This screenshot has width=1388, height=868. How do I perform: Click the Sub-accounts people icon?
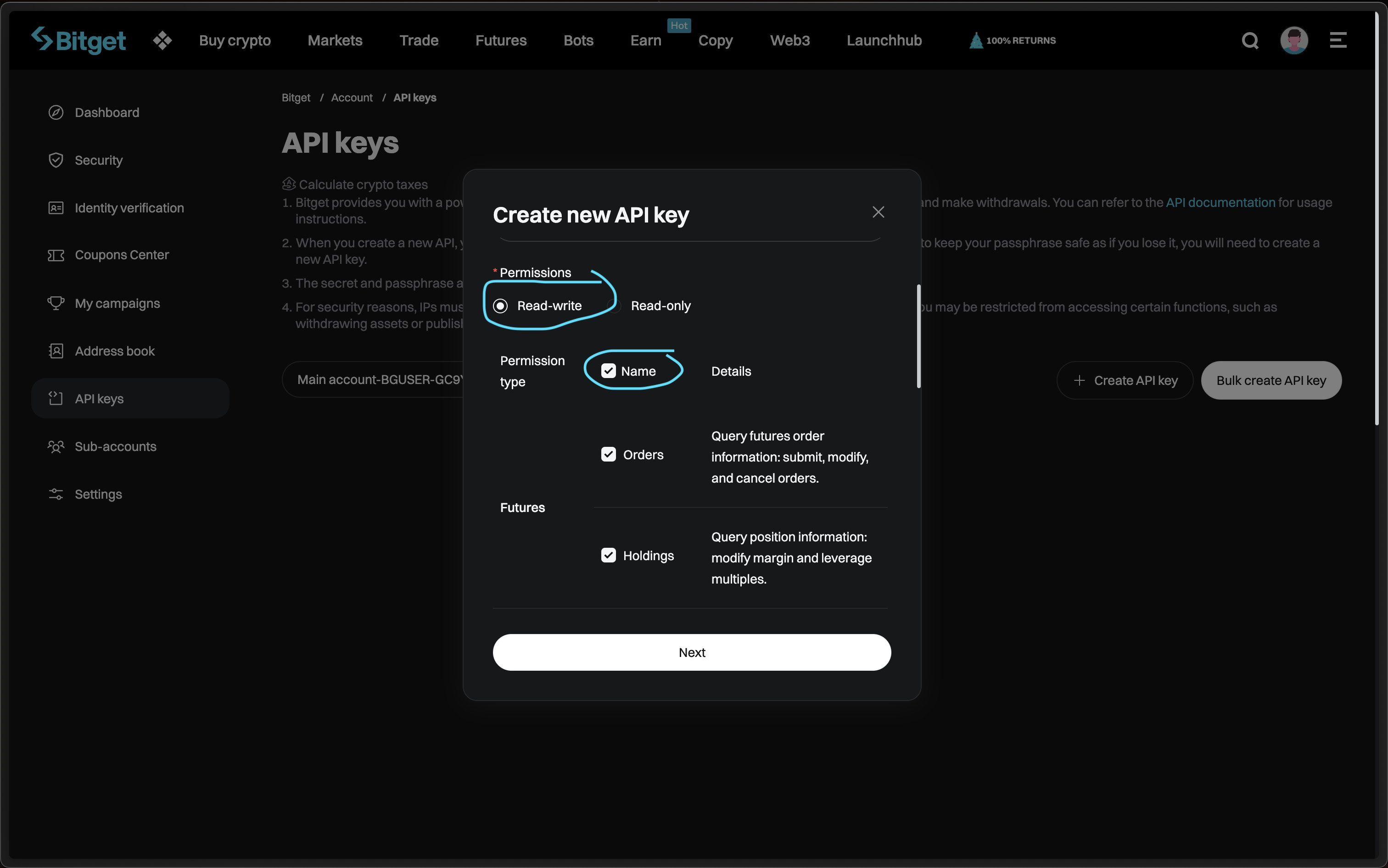tap(56, 447)
